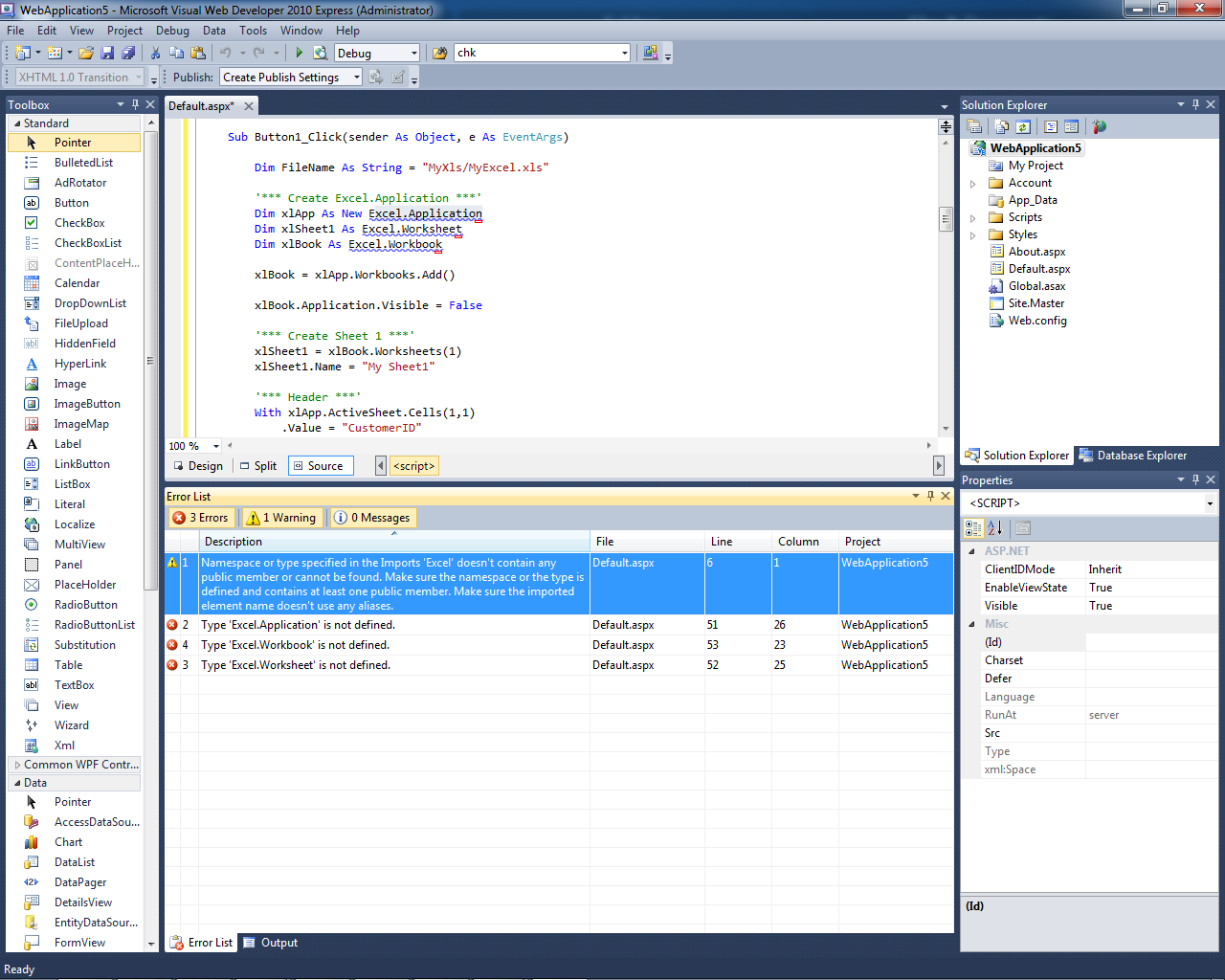The image size is (1225, 980).
Task: Collapse the Standard toolbox group
Action: click(17, 123)
